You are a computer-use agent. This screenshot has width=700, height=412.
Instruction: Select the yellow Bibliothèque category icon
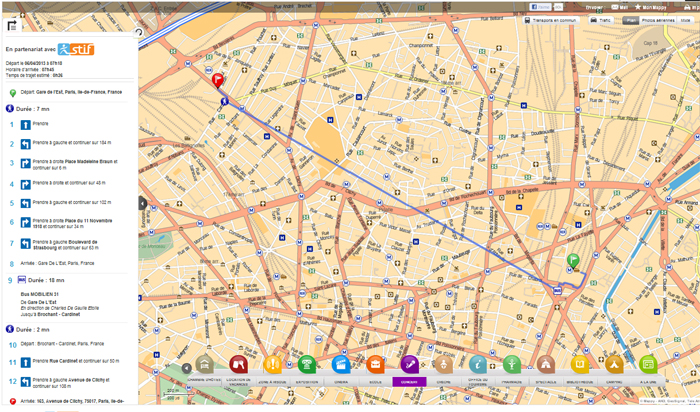tap(579, 364)
